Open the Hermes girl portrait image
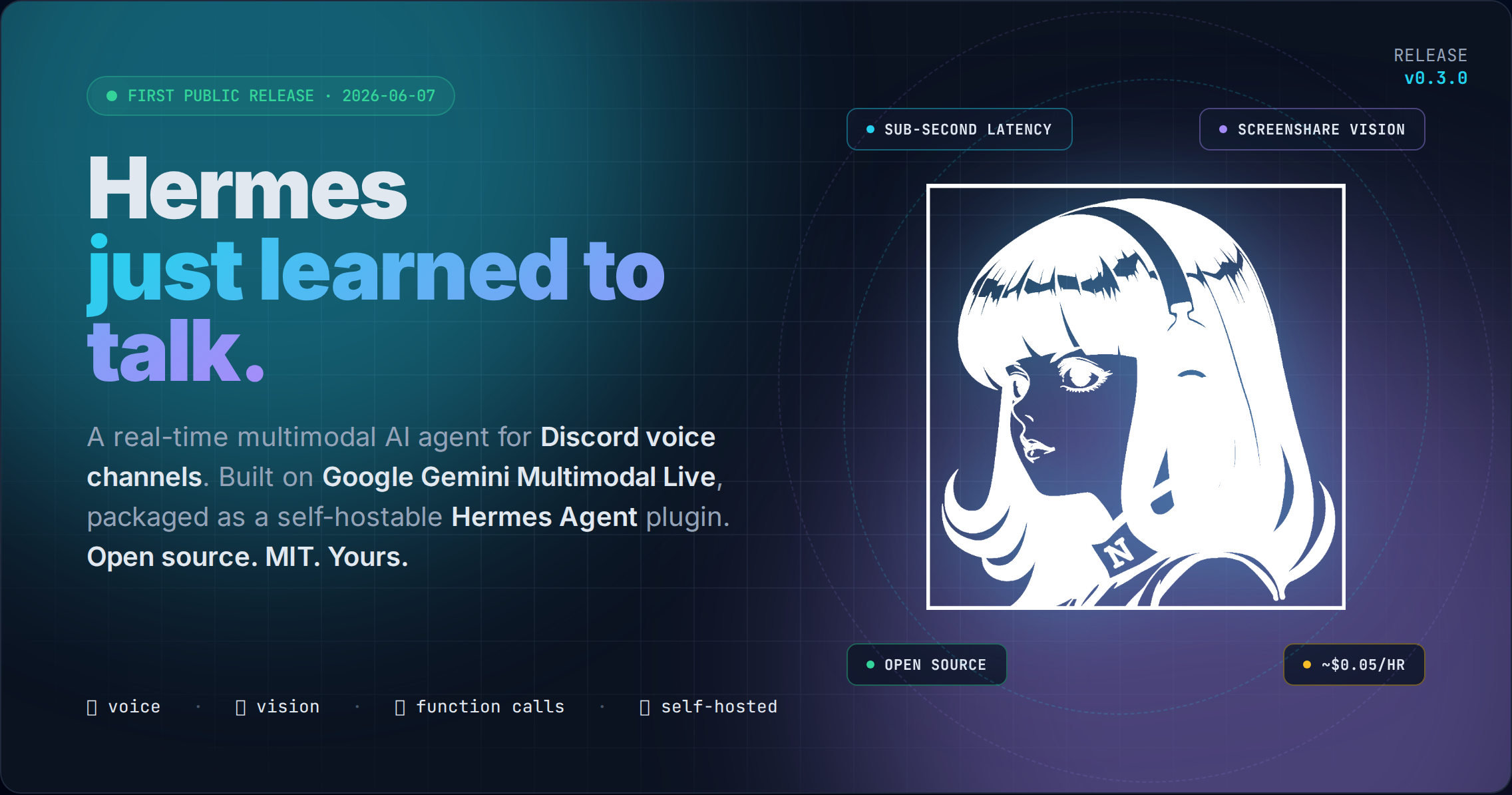The width and height of the screenshot is (1512, 795). pos(1135,397)
